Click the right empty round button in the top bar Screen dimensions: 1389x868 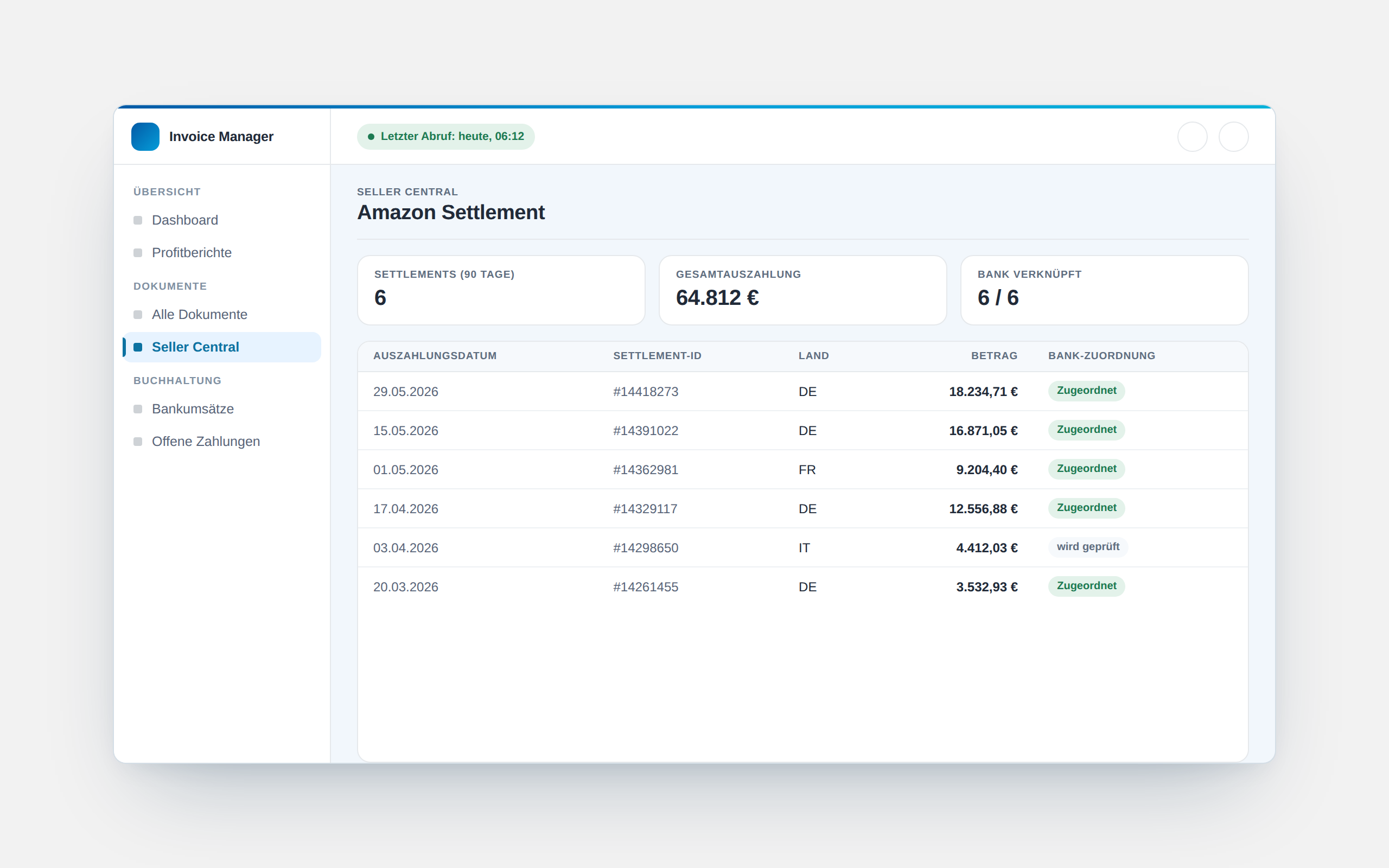[x=1233, y=137]
